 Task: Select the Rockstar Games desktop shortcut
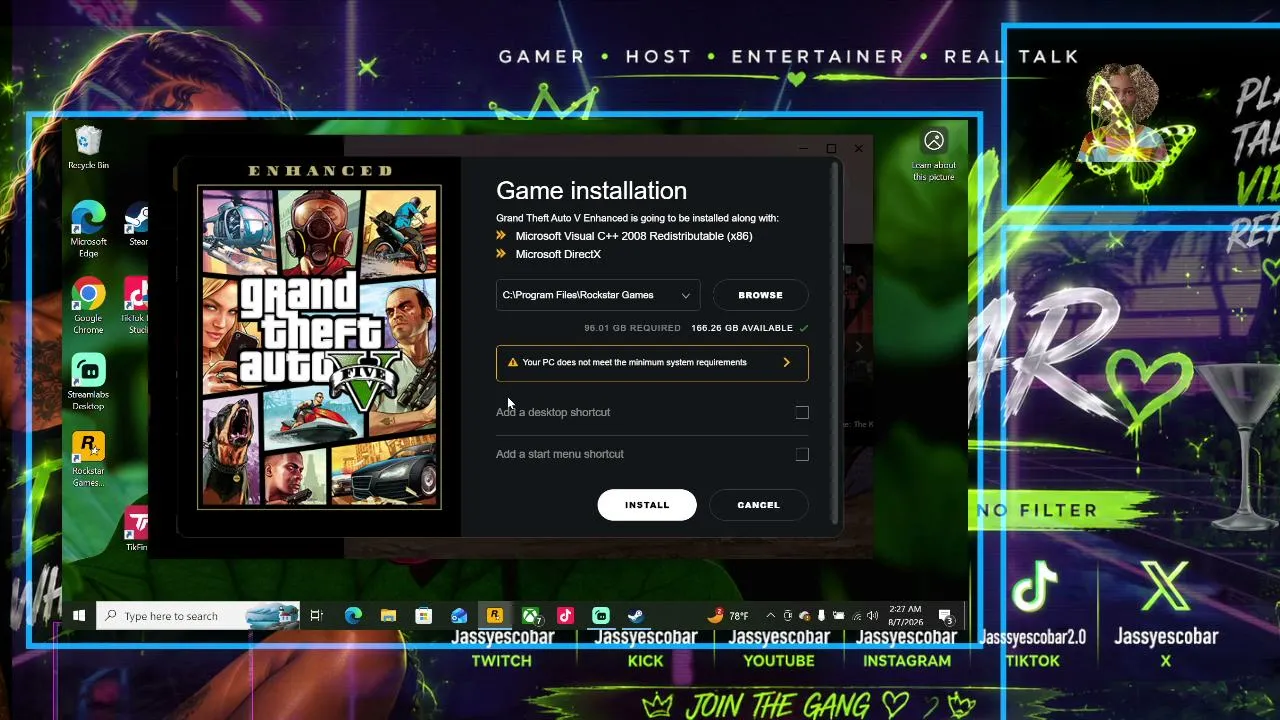(x=88, y=459)
